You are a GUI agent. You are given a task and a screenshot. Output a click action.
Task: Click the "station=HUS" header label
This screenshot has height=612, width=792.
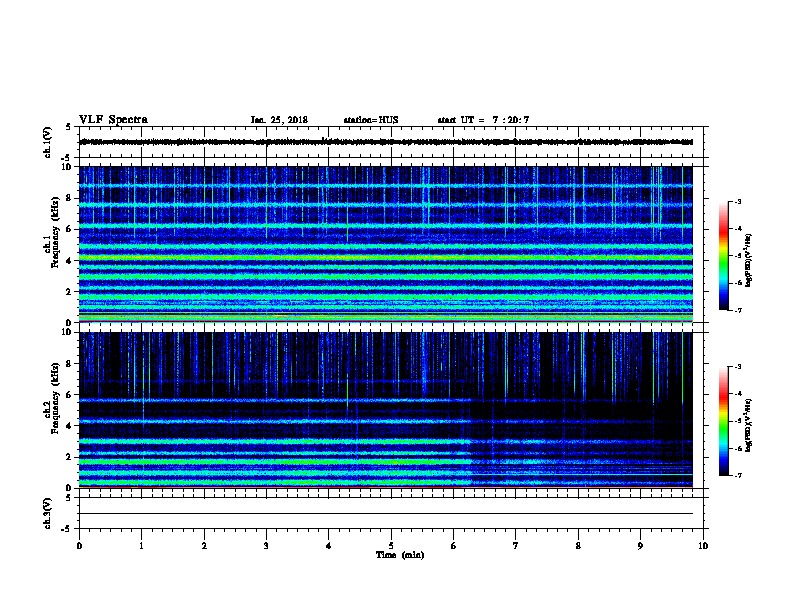(x=371, y=120)
